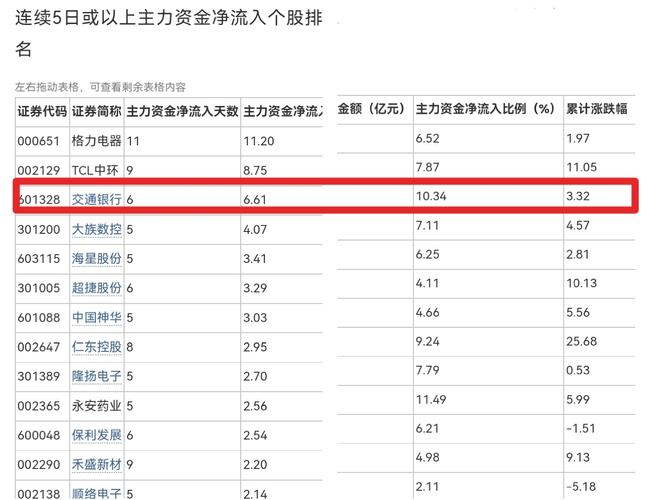Image resolution: width=650 pixels, height=500 pixels.
Task: Select inflow ratio value 6.52
Action: (x=427, y=138)
